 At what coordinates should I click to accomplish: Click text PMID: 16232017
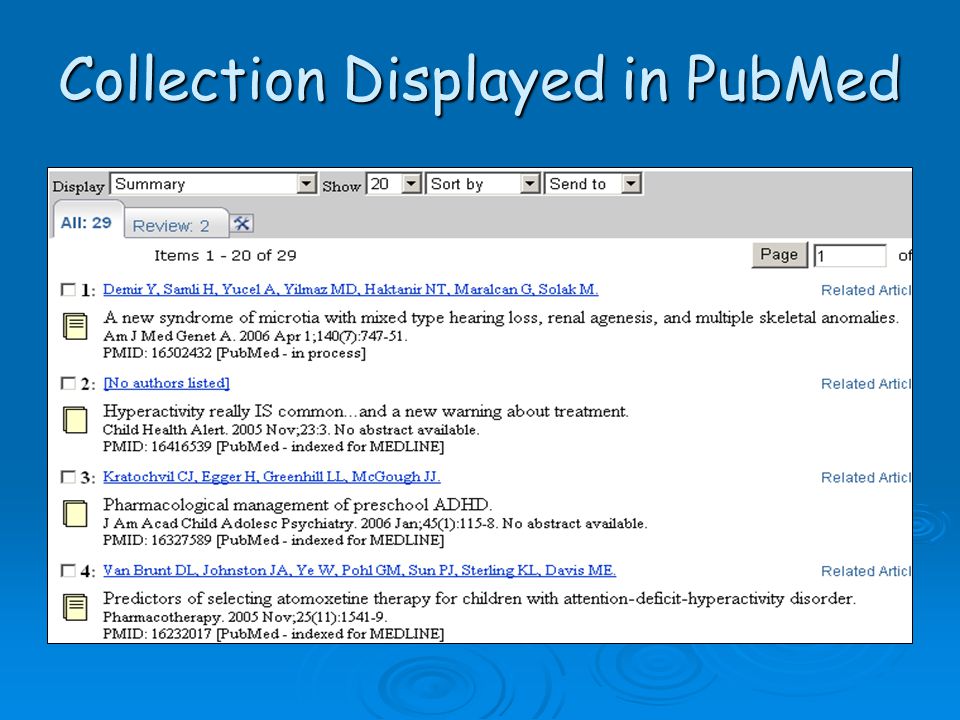[273, 634]
